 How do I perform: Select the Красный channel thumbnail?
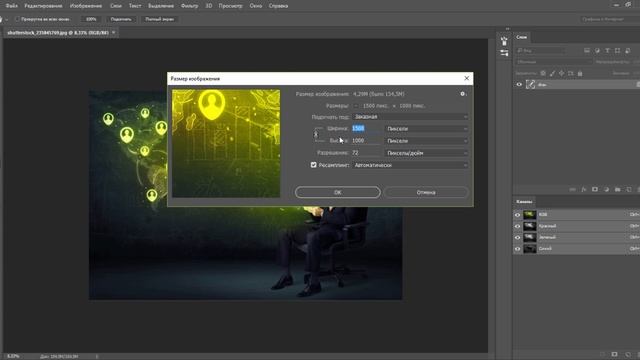(x=530, y=226)
